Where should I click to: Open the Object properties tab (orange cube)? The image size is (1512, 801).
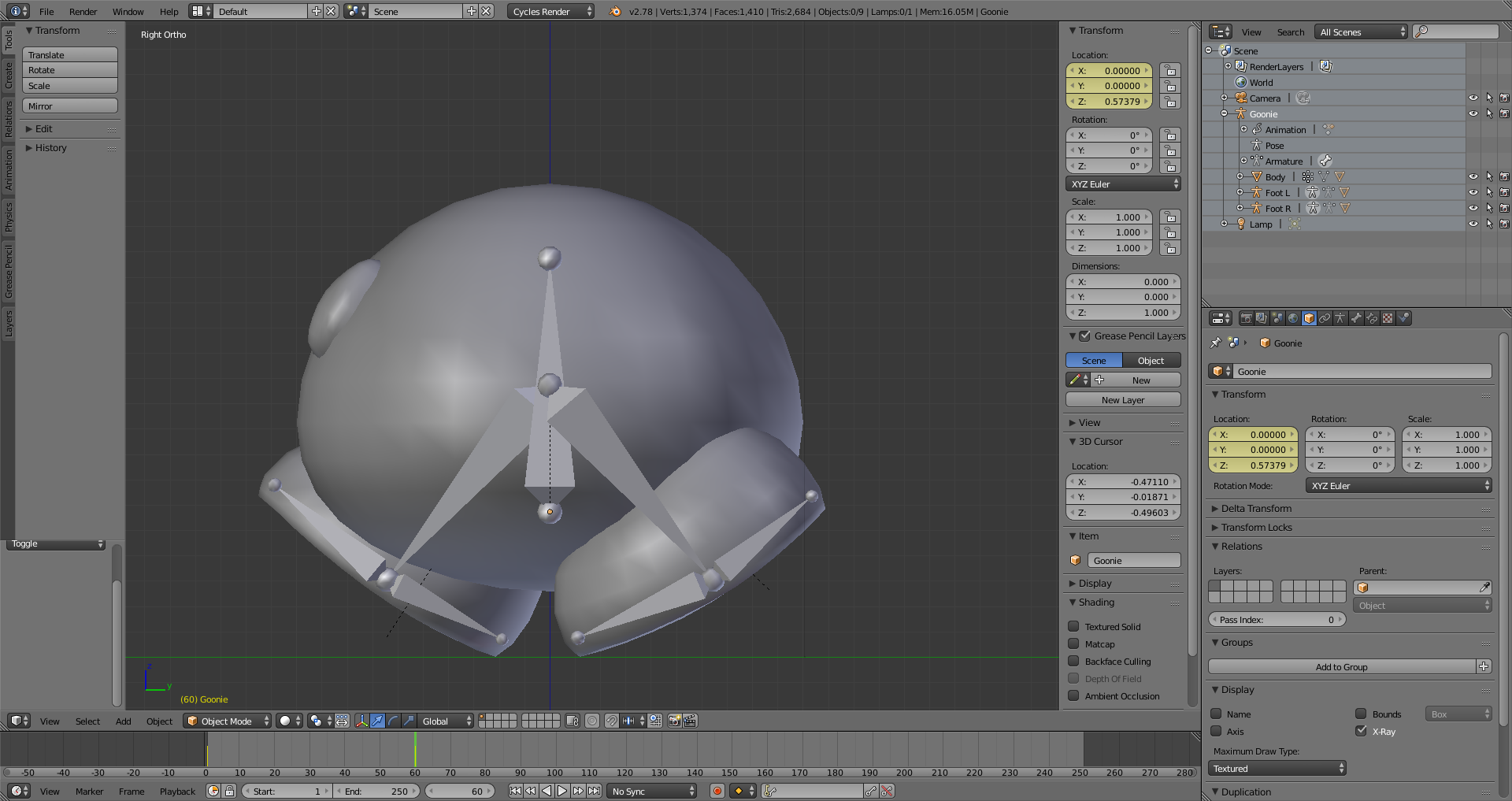pos(1309,318)
